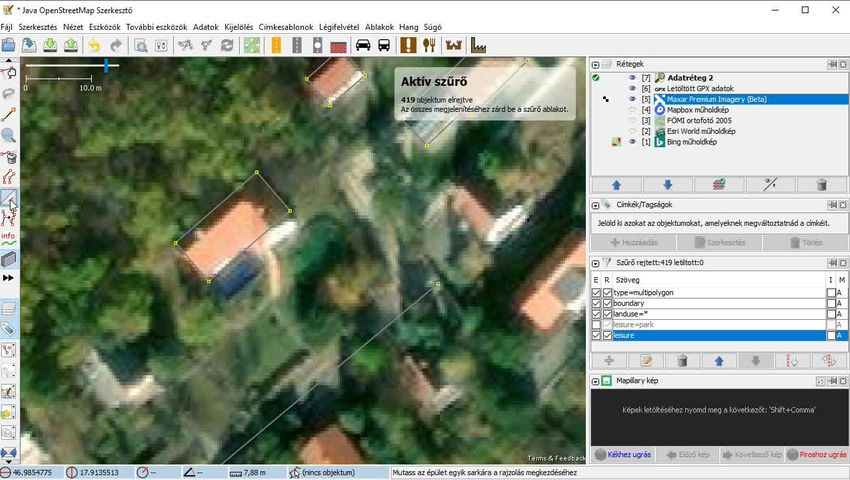Move selected layer down with blue arrow

(x=667, y=185)
